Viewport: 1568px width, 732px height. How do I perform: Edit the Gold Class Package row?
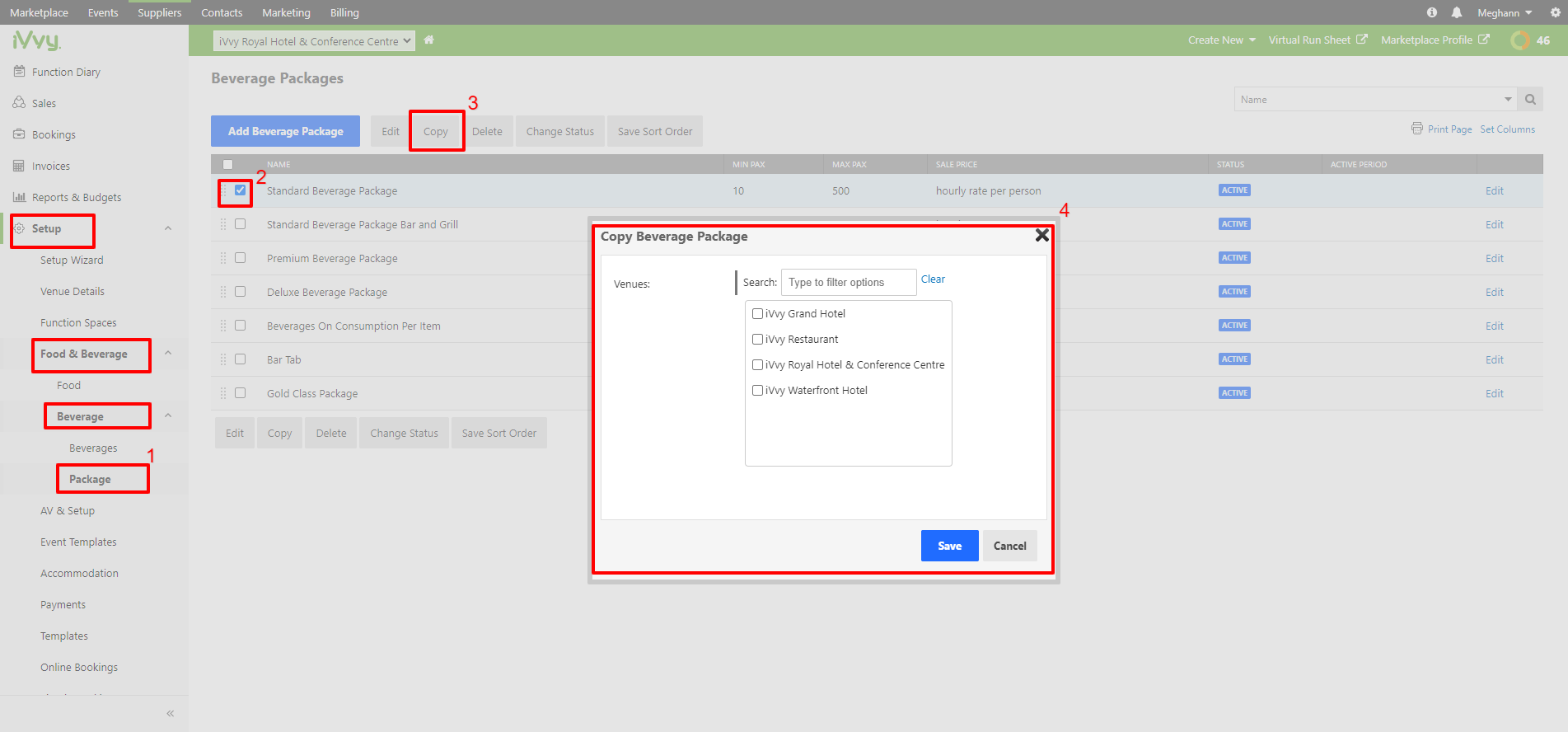click(1495, 393)
